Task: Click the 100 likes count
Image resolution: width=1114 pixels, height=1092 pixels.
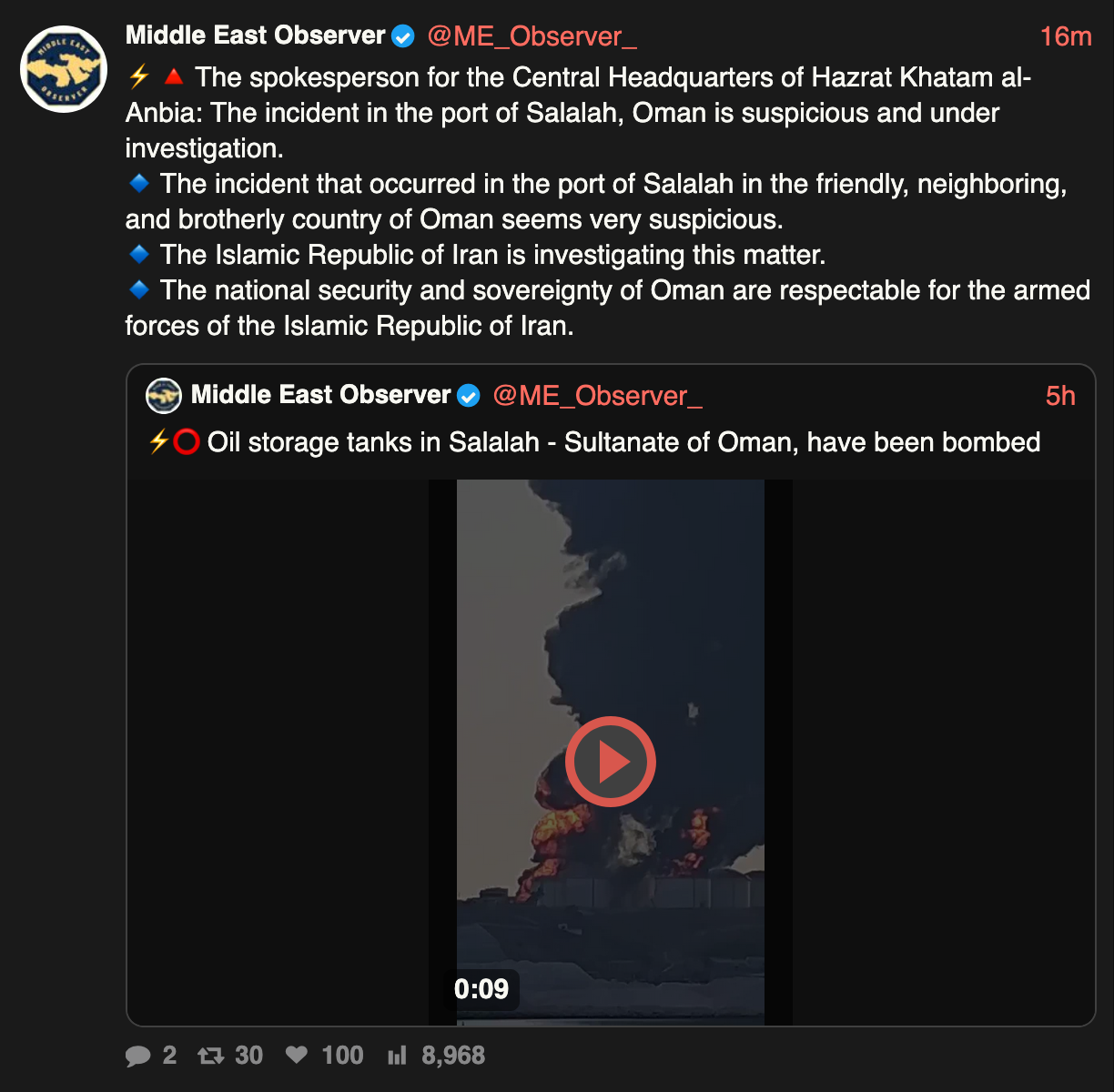Action: point(342,1056)
